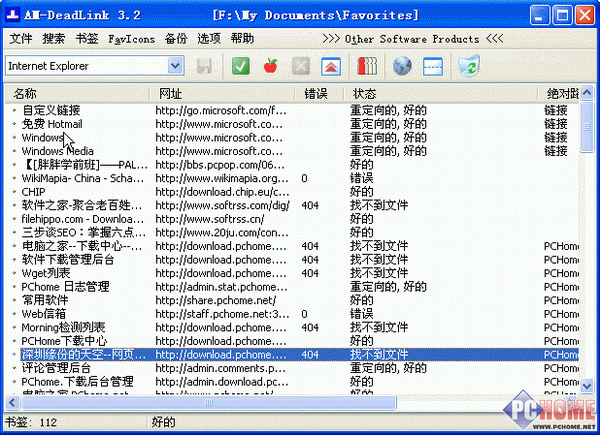600x436 pixels.
Task: Select the 评论管理后台 bookmark row
Action: click(x=292, y=368)
